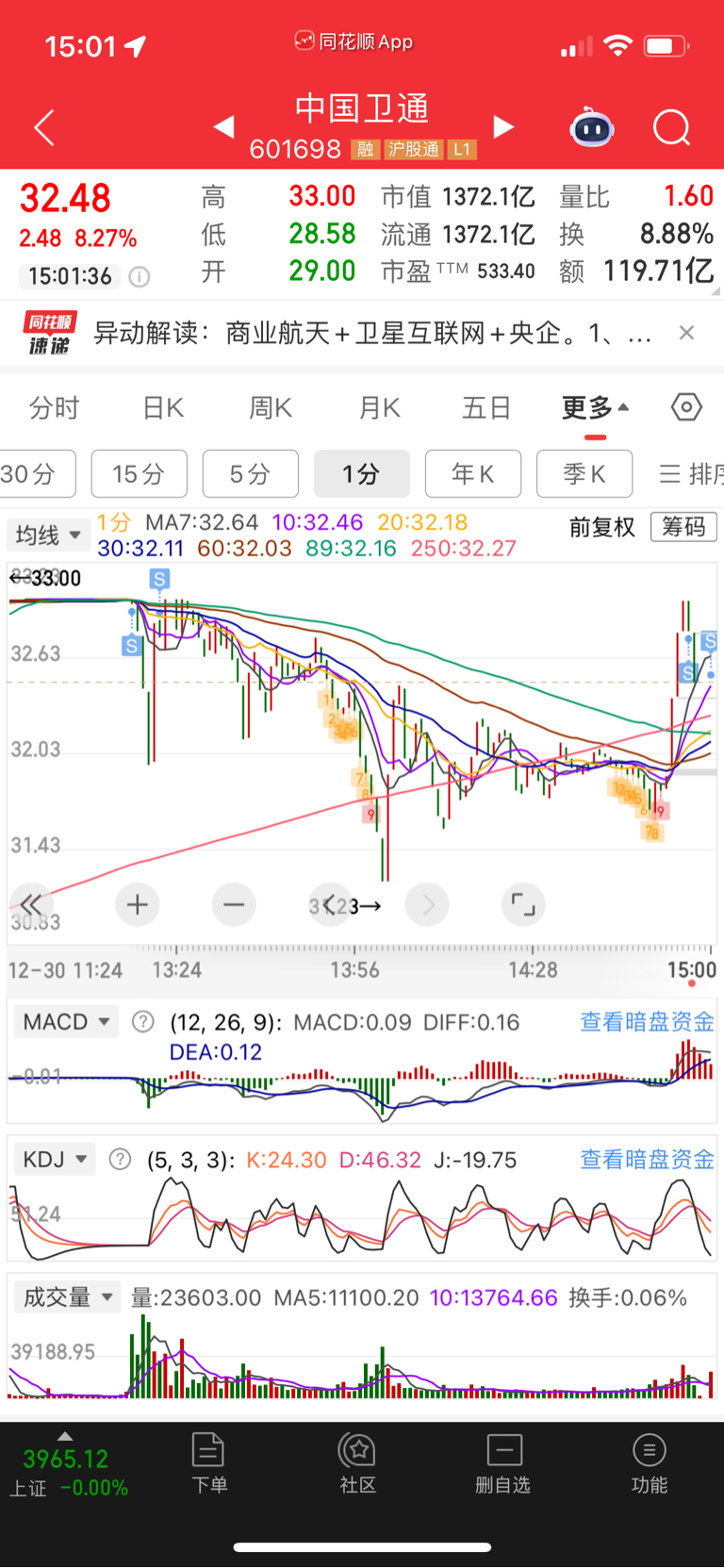Open 功能 functions menu icon
This screenshot has width=724, height=1568.
click(649, 1463)
